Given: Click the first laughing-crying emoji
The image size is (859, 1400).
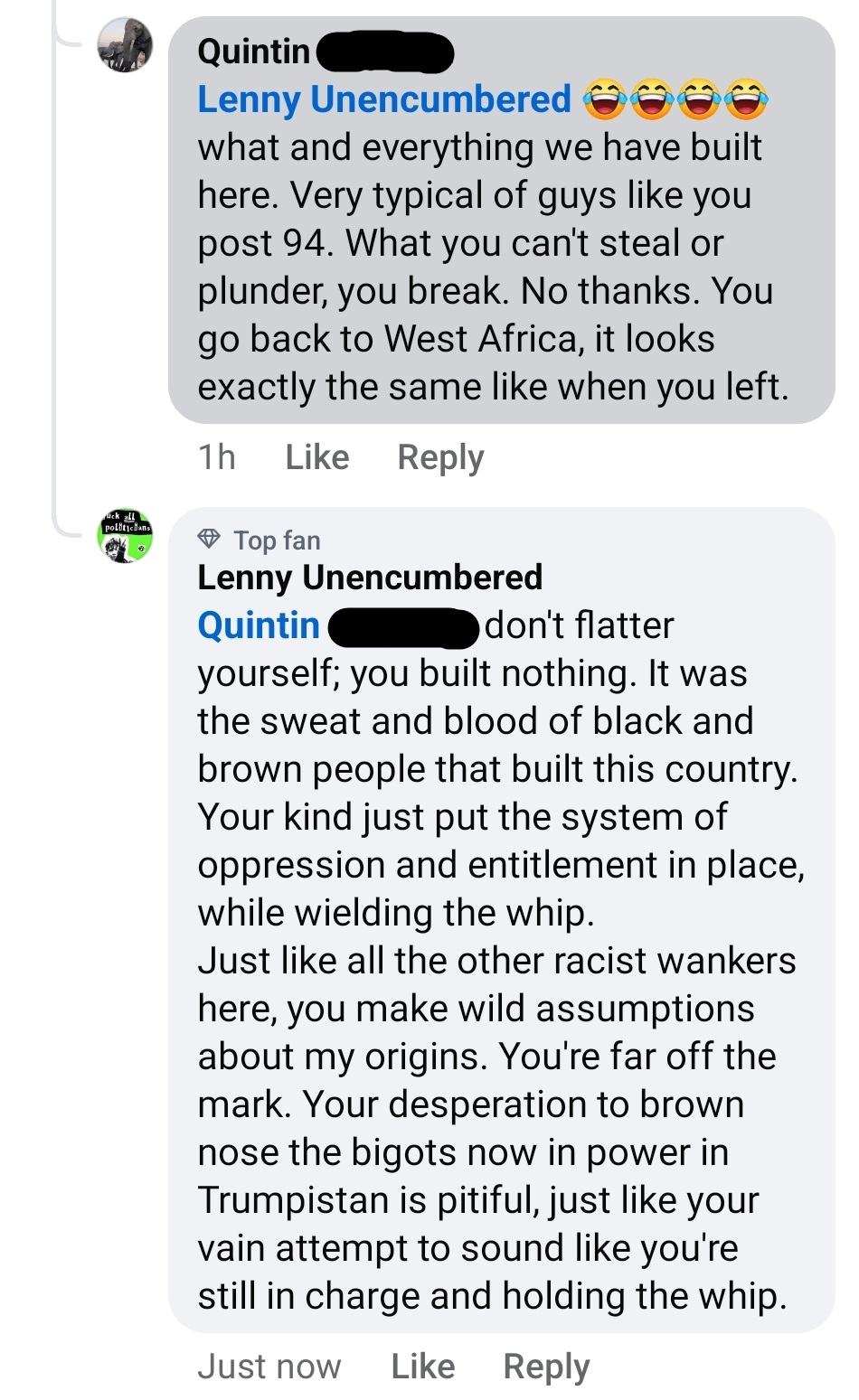Looking at the screenshot, I should (605, 99).
